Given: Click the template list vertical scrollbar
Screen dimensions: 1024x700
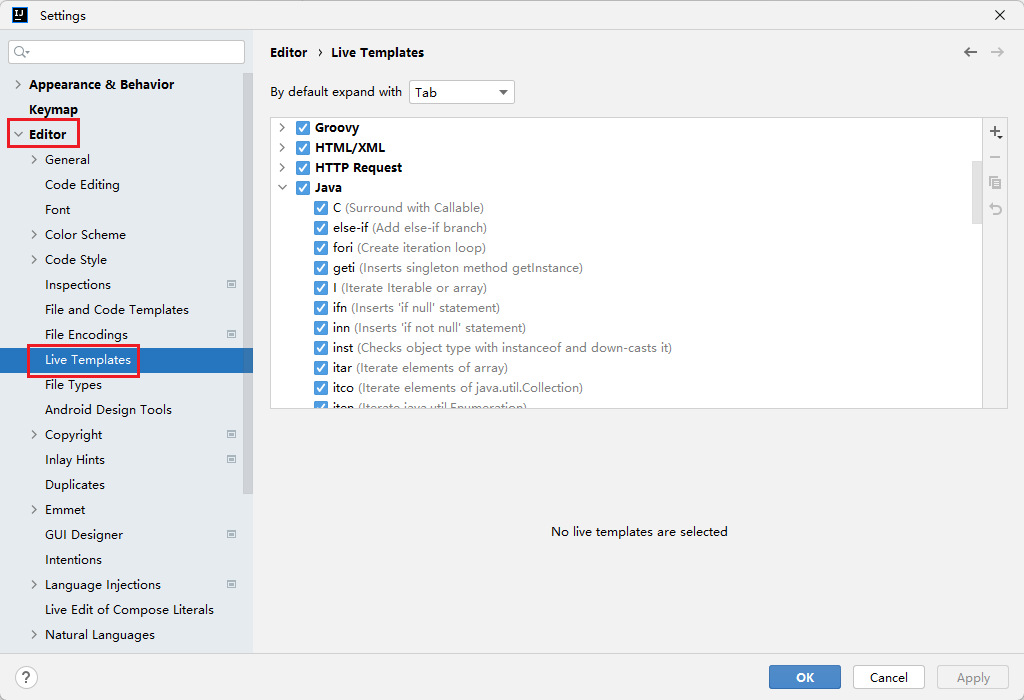Looking at the screenshot, I should coord(976,190).
